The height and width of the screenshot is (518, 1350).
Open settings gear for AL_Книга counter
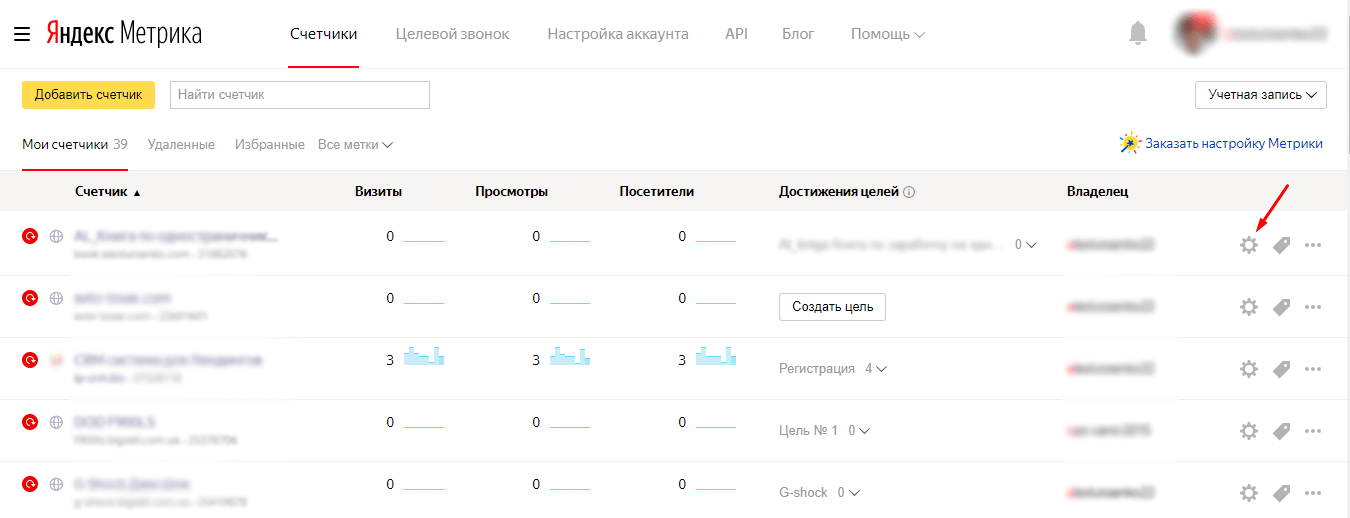pyautogui.click(x=1248, y=244)
